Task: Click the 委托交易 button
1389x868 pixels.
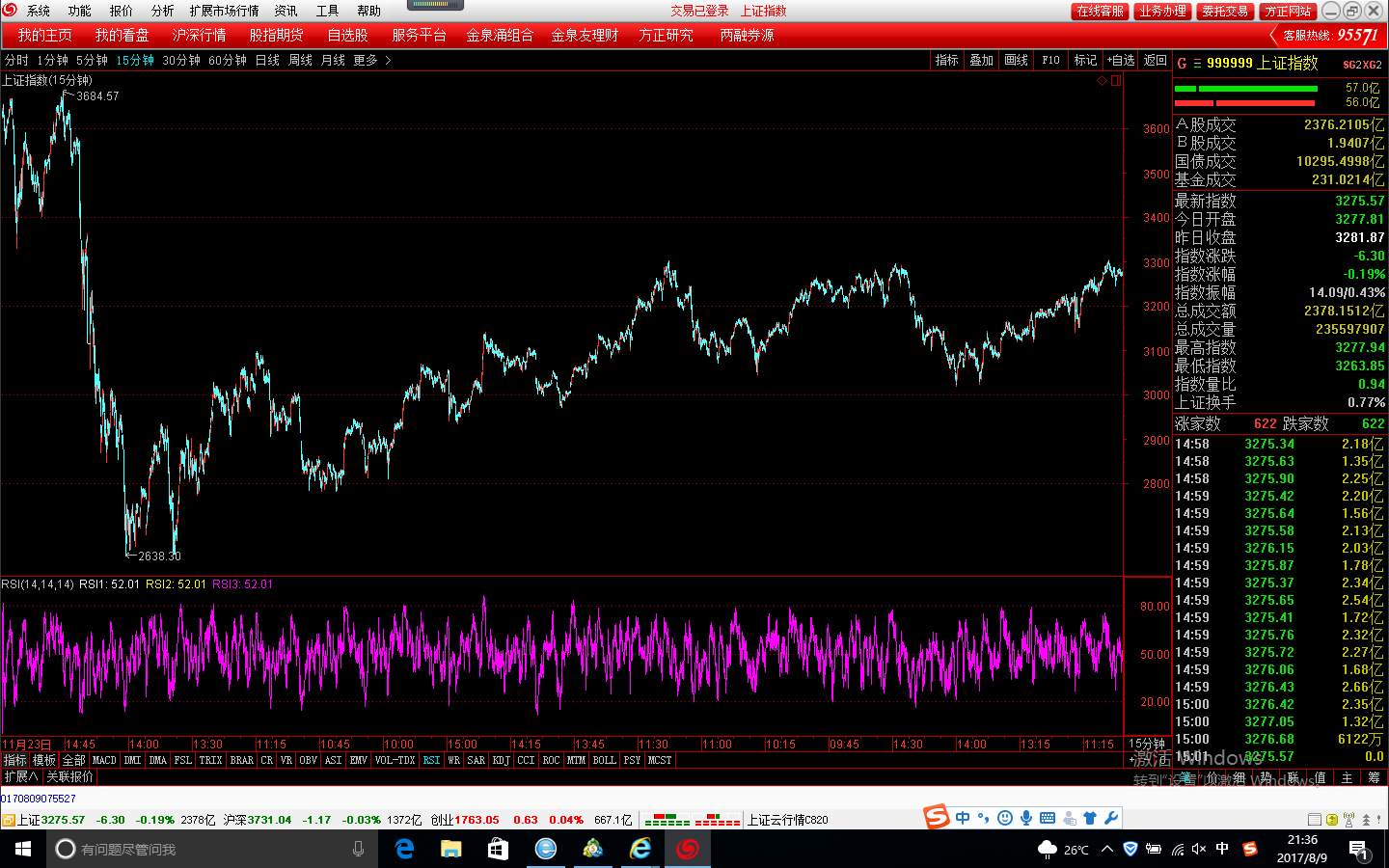Action: point(1225,11)
